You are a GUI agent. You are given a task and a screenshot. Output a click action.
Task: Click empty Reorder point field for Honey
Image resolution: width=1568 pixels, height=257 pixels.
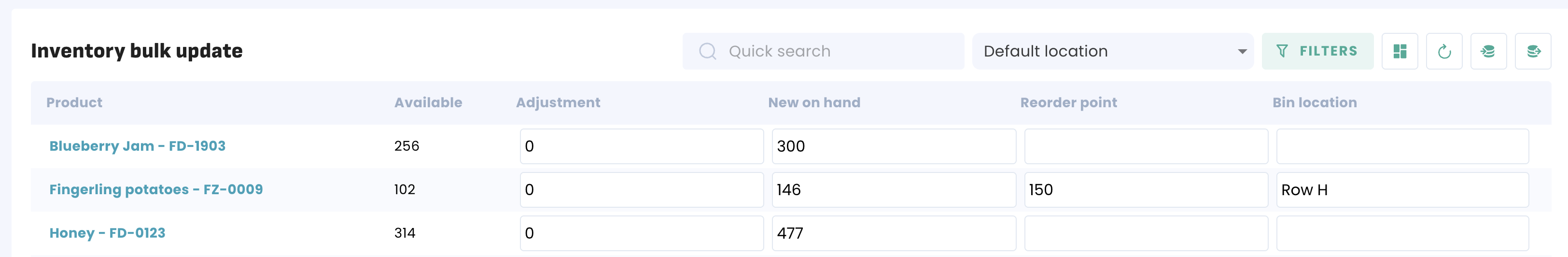[x=1146, y=233]
